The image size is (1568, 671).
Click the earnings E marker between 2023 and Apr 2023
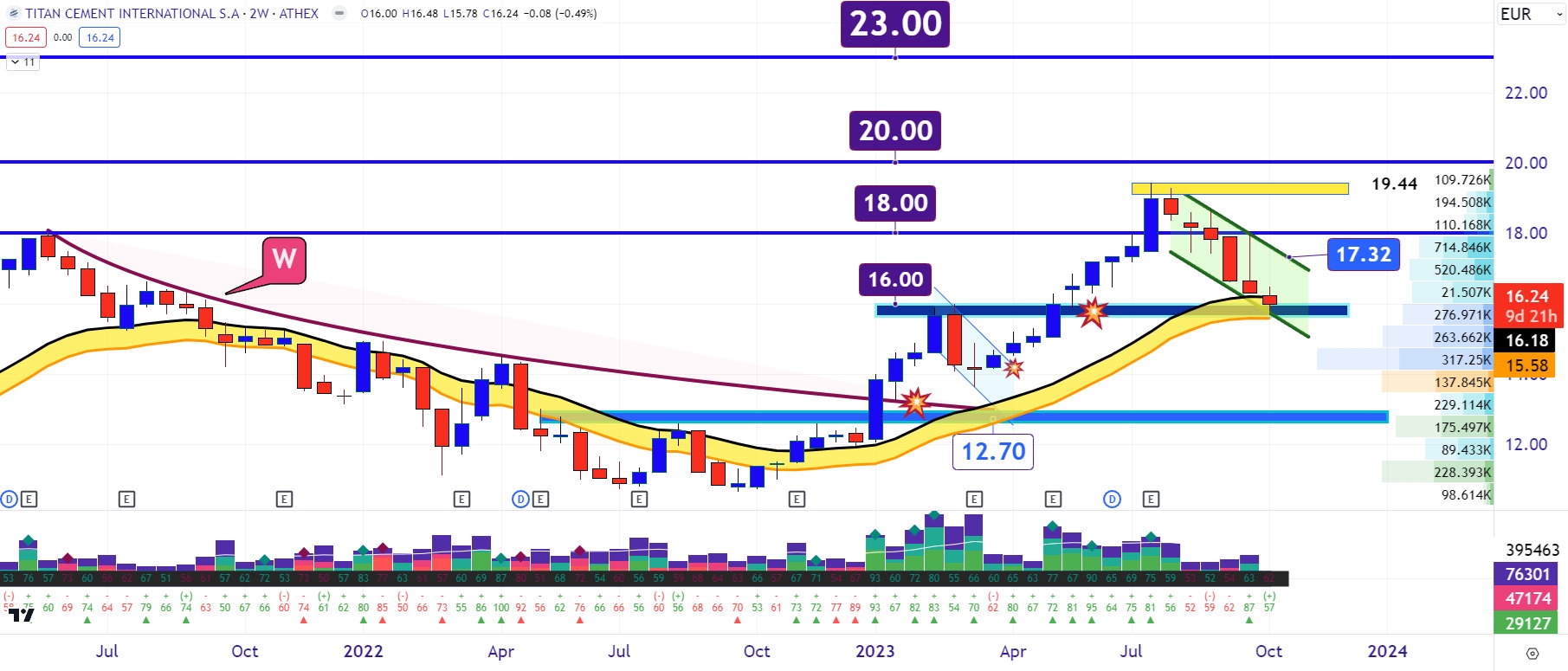pyautogui.click(x=974, y=499)
